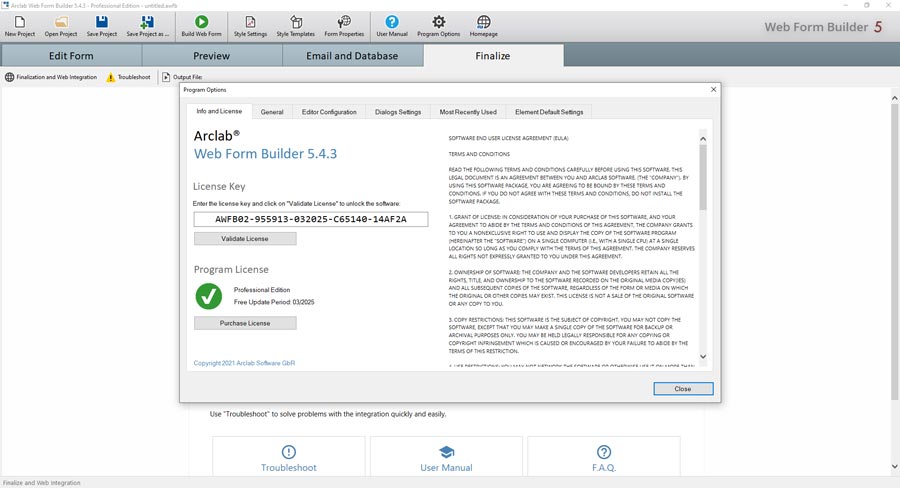The width and height of the screenshot is (900, 488).
Task: Open a project with Open Project icon
Action: click(61, 22)
